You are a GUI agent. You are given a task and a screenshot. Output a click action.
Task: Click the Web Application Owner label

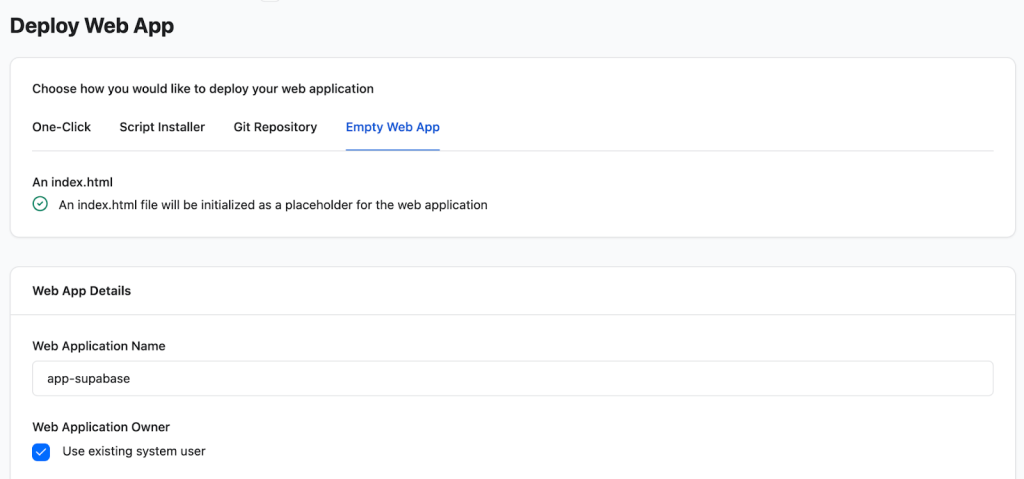tap(101, 427)
